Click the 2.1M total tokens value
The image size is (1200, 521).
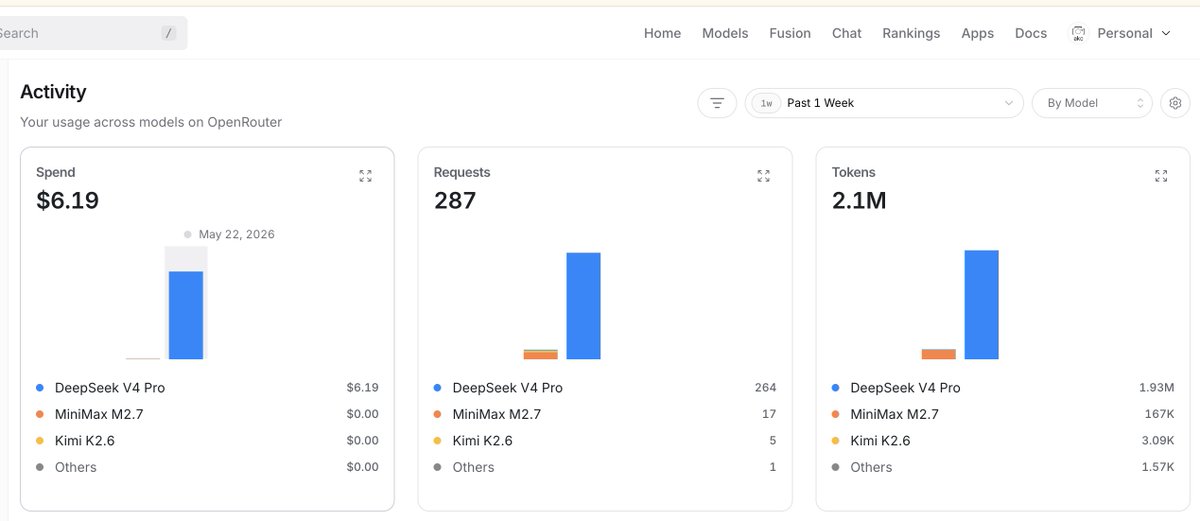(x=859, y=201)
